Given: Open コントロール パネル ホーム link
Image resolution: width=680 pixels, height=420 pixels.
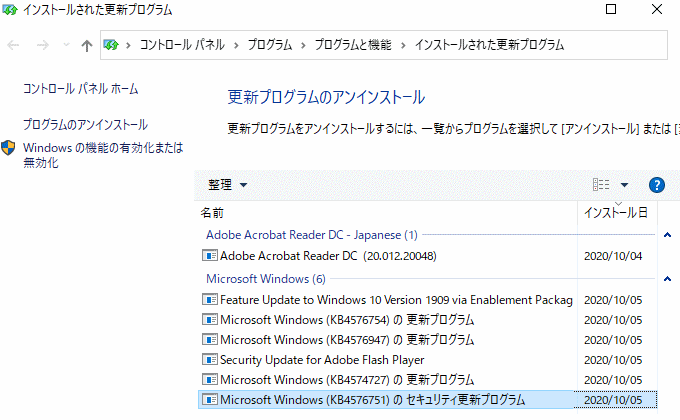Looking at the screenshot, I should tap(80, 89).
